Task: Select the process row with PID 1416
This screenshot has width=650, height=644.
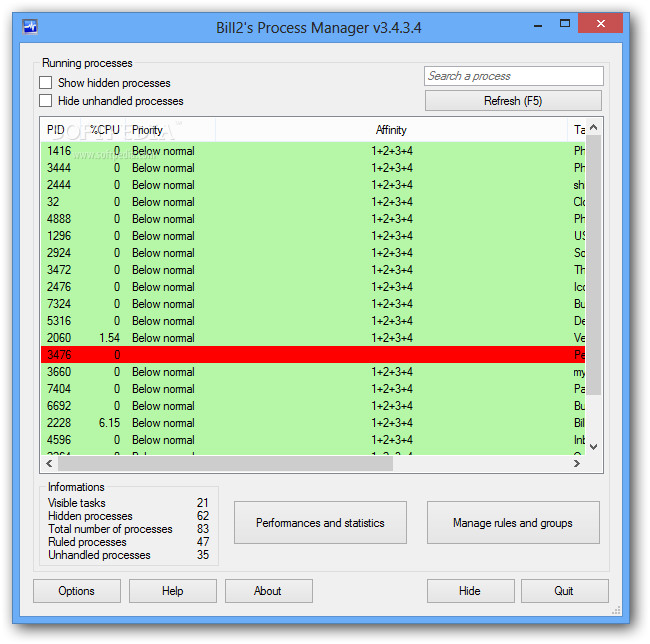Action: (313, 151)
